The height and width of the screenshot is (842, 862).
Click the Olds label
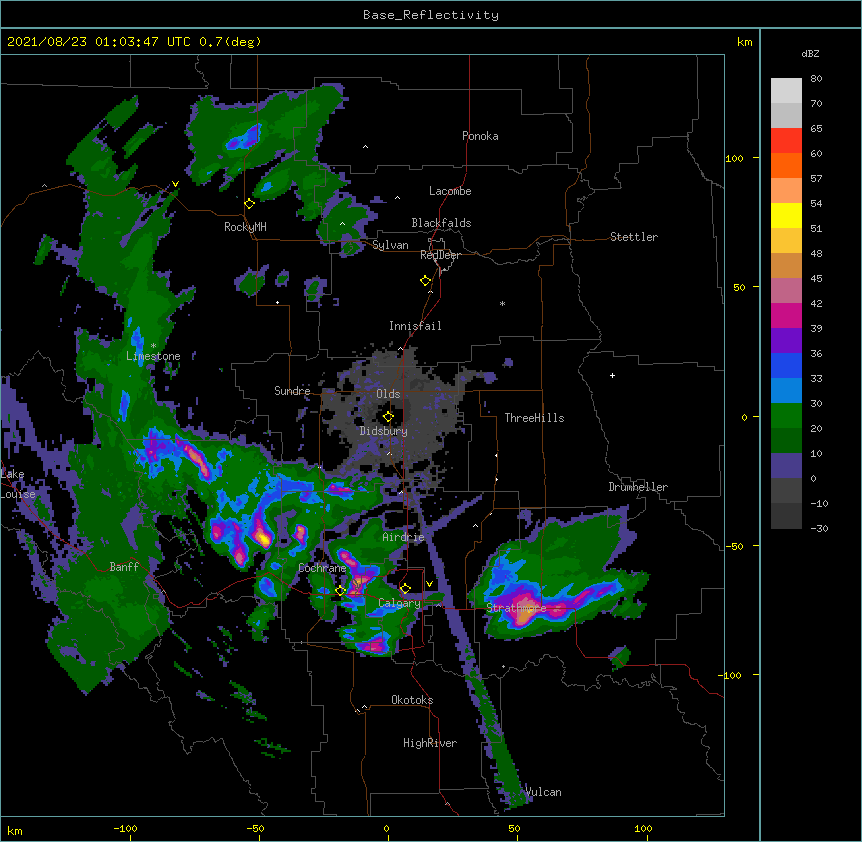(388, 394)
